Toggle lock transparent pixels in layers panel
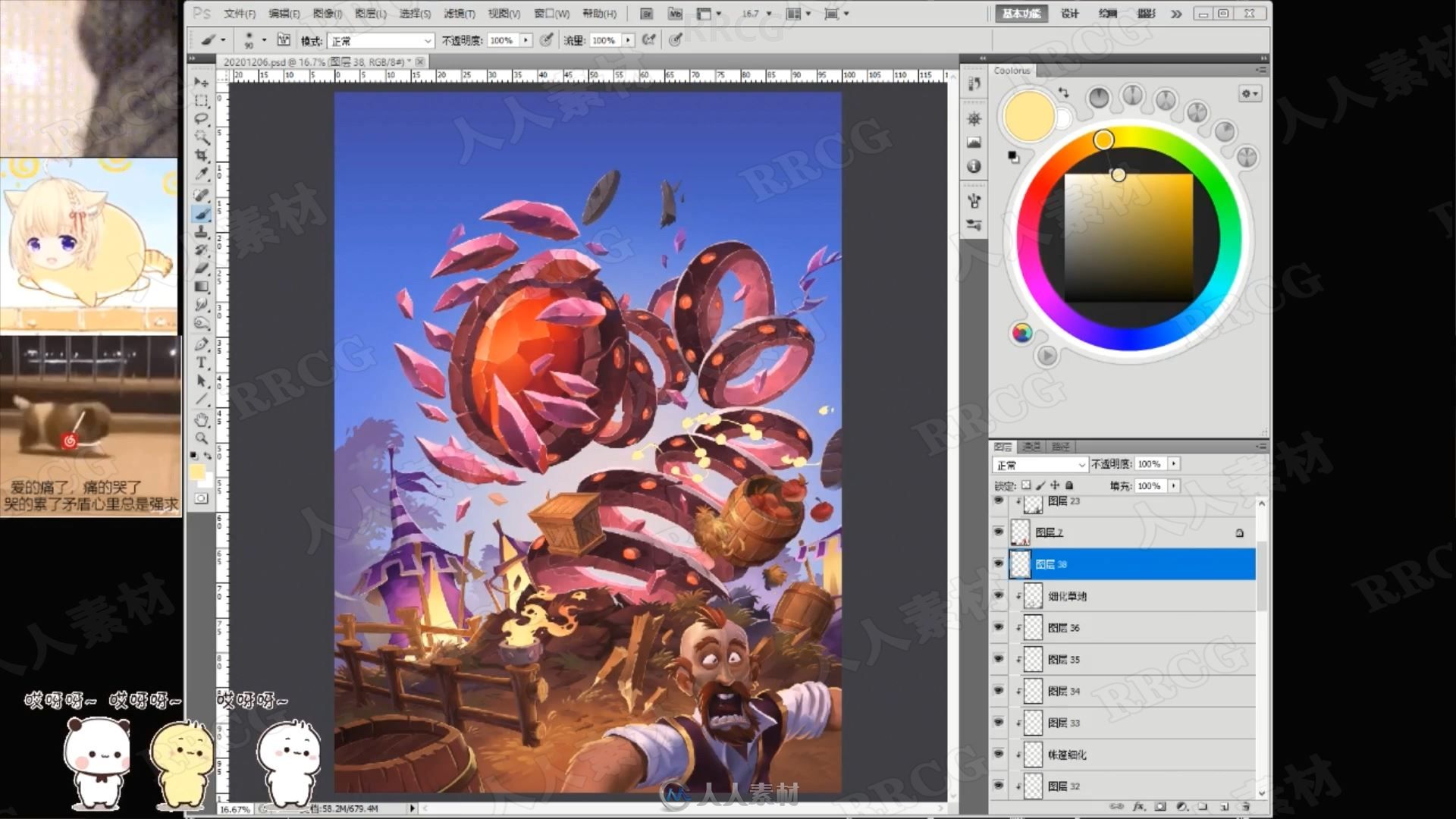Screen dimensions: 1456x819 (1026, 485)
